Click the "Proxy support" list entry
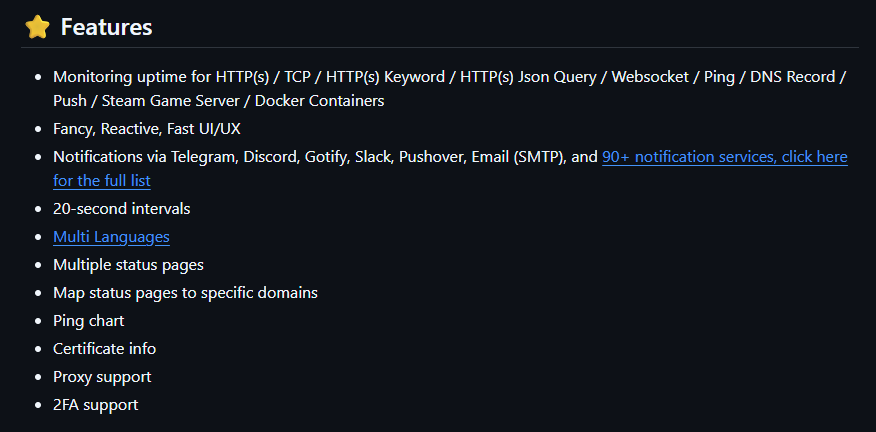The height and width of the screenshot is (432, 876). pos(102,377)
